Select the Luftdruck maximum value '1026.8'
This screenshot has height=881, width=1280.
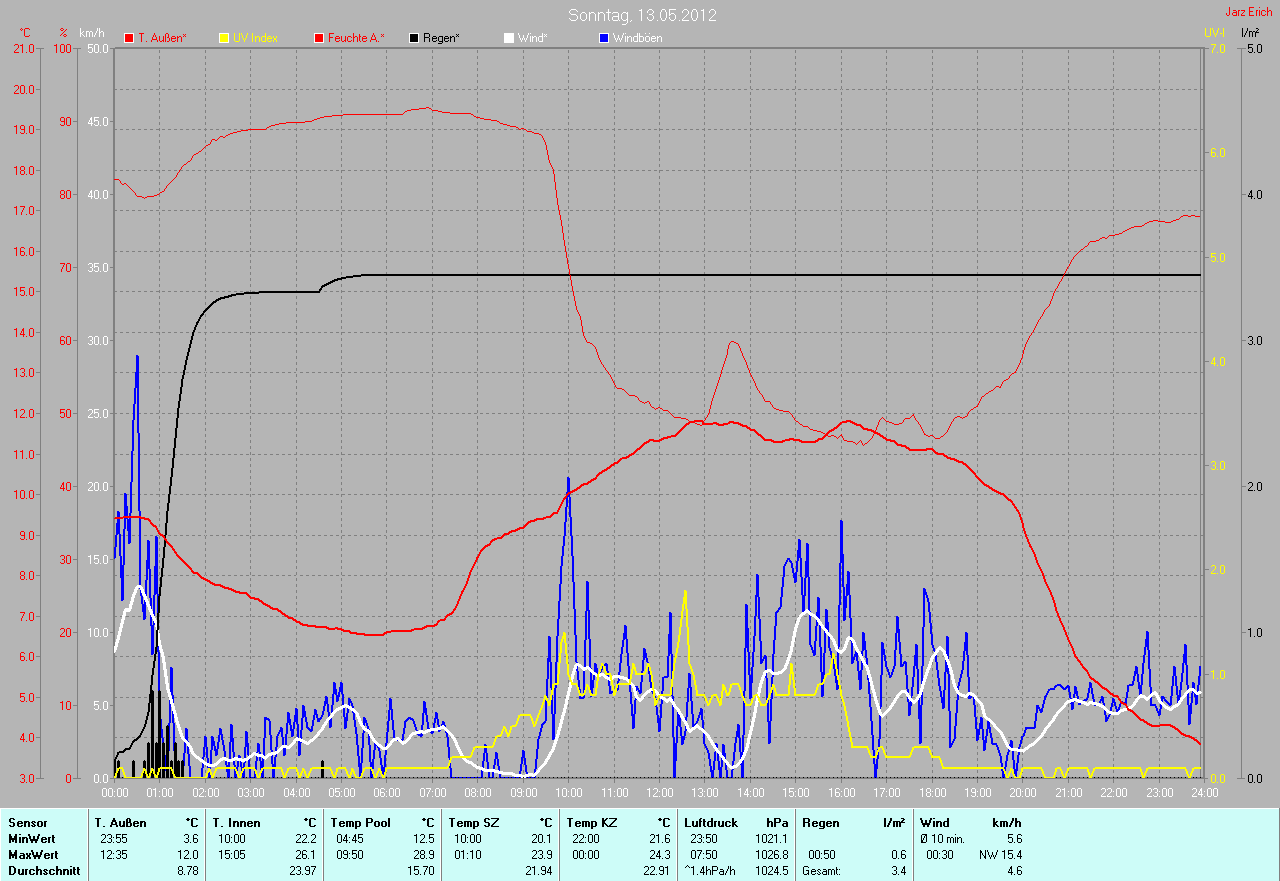[770, 855]
